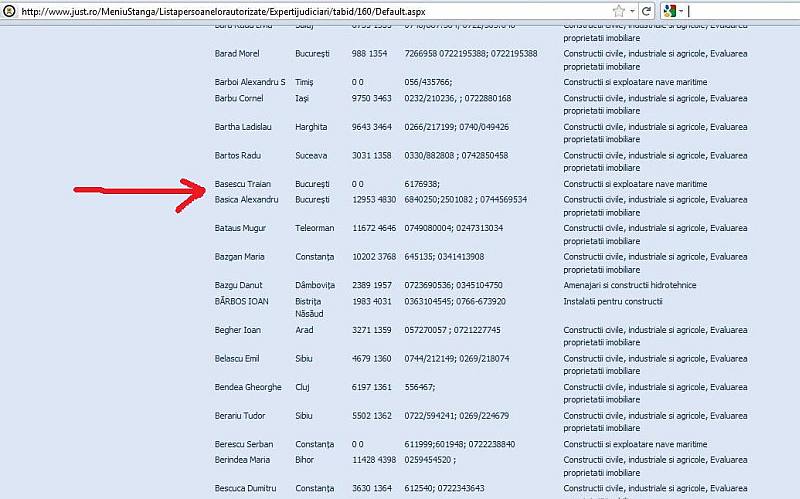Image resolution: width=800 pixels, height=499 pixels.
Task: Select 'Amenajari si constructii hidrotehnice' text
Action: (643, 286)
